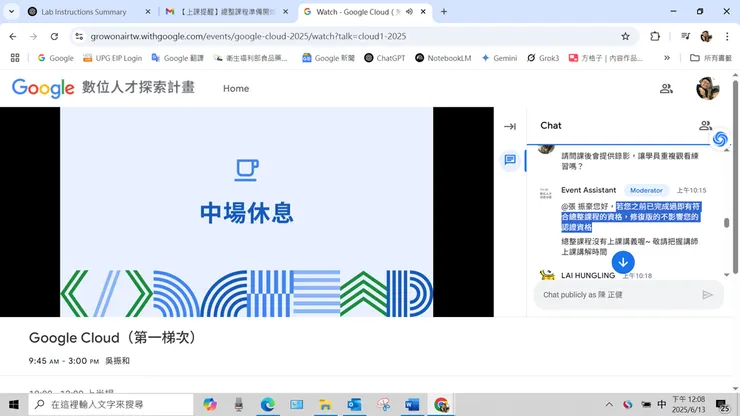This screenshot has width=740, height=416.
Task: Mute the Watch tab audio speaker icon
Action: point(409,12)
